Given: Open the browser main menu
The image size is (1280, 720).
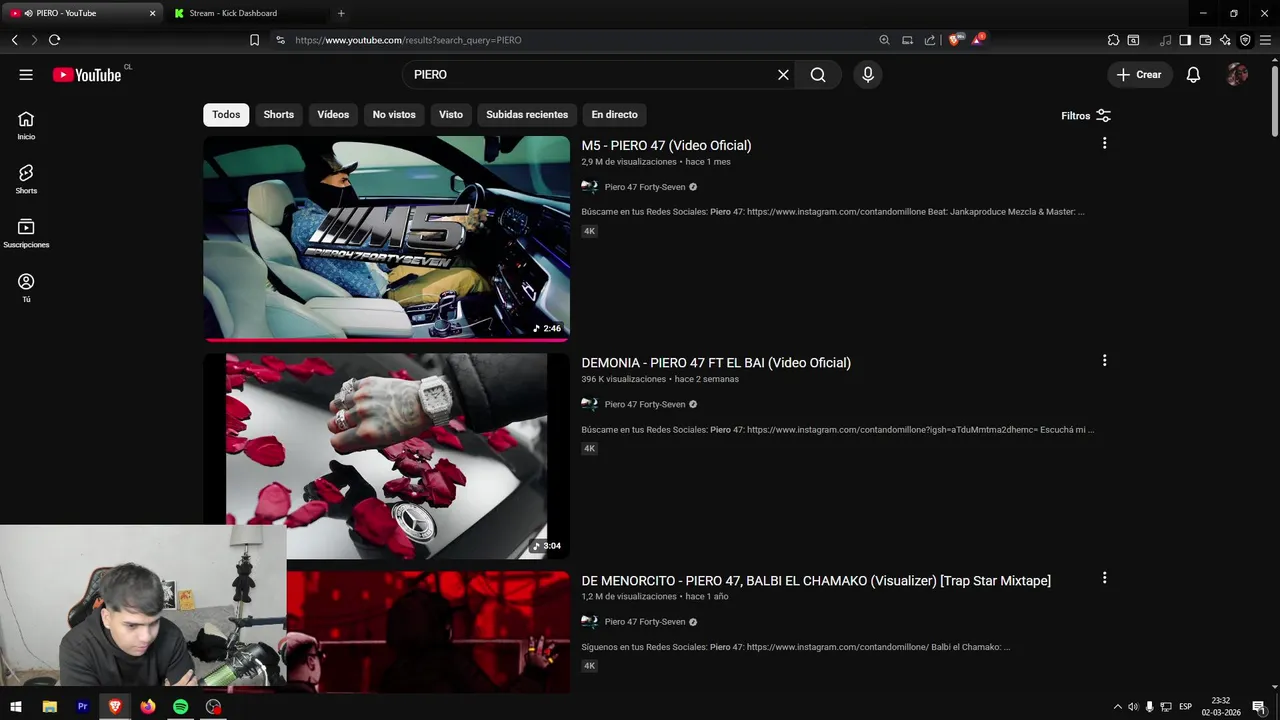Looking at the screenshot, I should pos(1265,40).
